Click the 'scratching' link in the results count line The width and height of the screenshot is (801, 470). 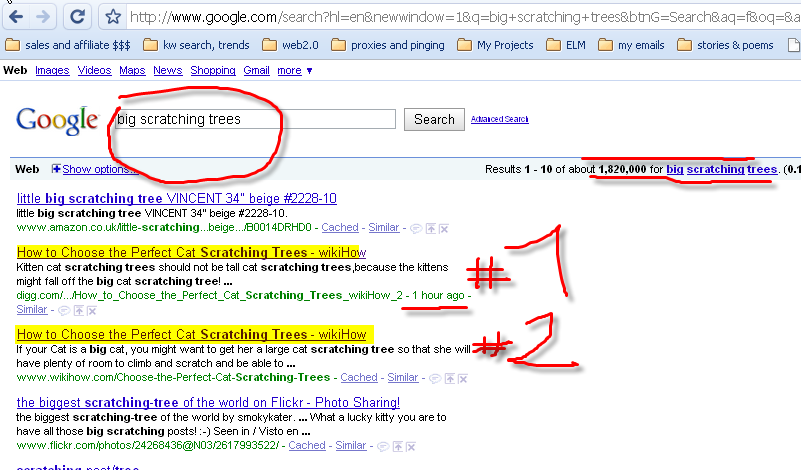point(716,169)
